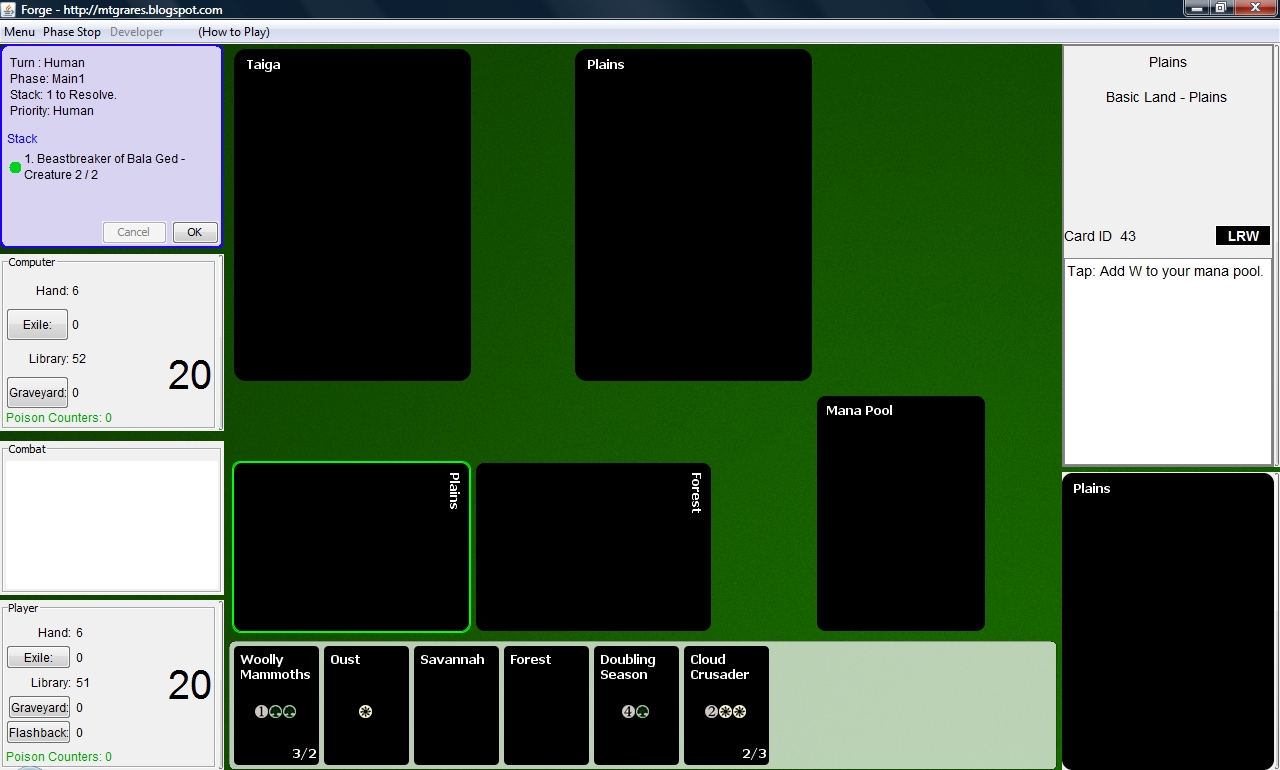Screen dimensions: 1280x770
Task: Open the Computer's Exile zone
Action: tap(37, 325)
